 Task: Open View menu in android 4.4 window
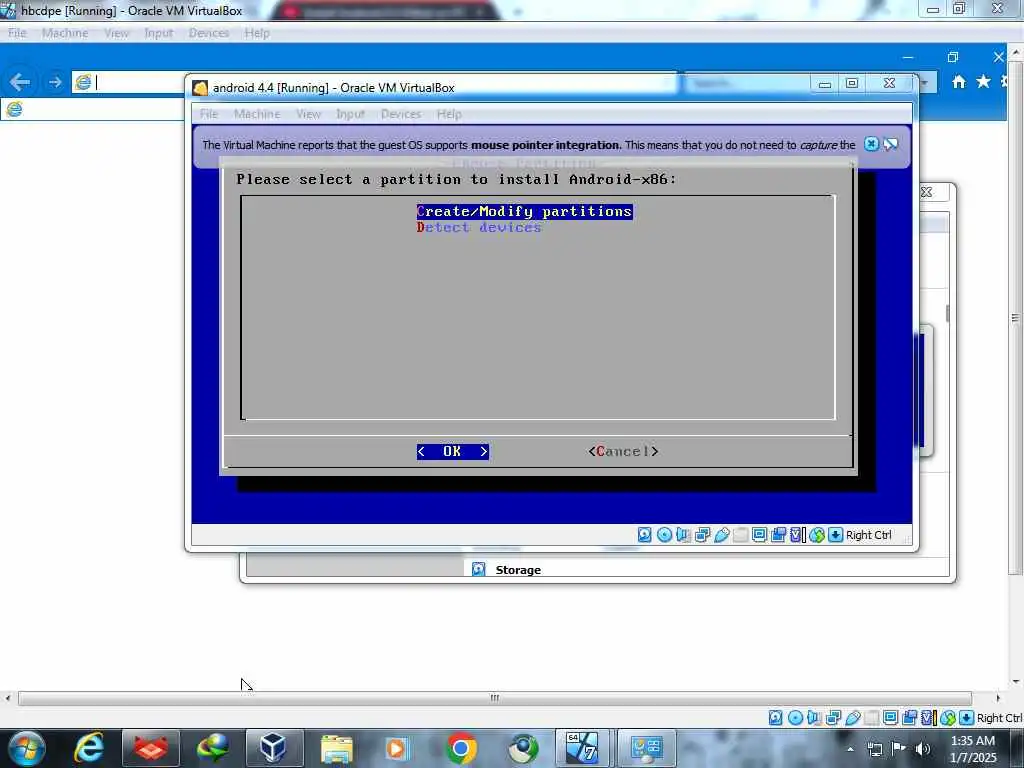pyautogui.click(x=308, y=114)
